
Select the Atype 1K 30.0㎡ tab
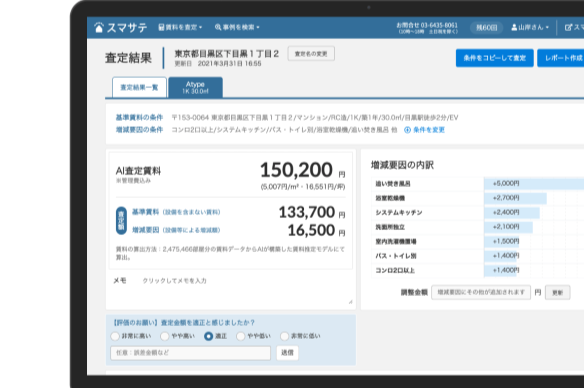click(196, 88)
